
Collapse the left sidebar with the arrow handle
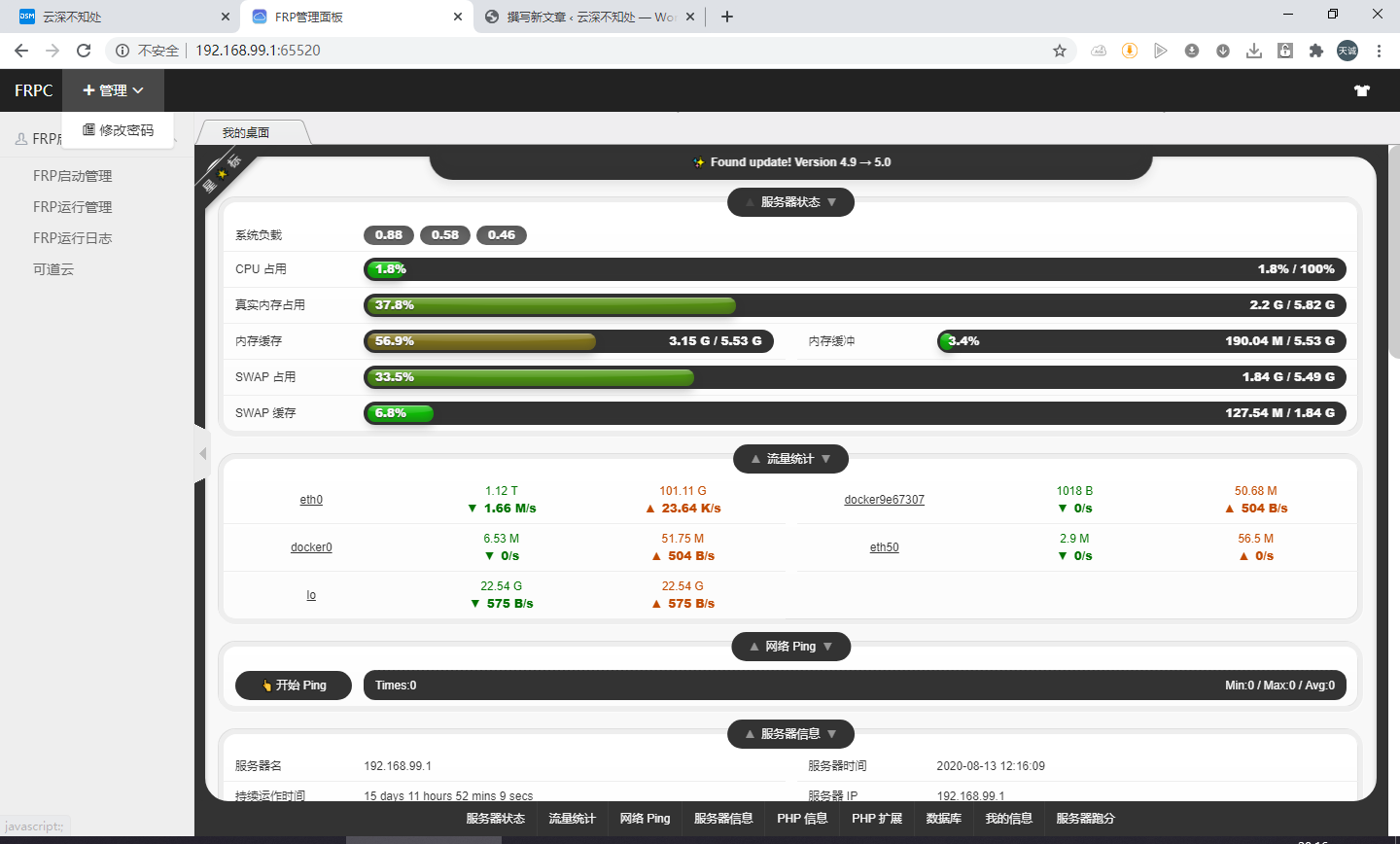point(202,453)
